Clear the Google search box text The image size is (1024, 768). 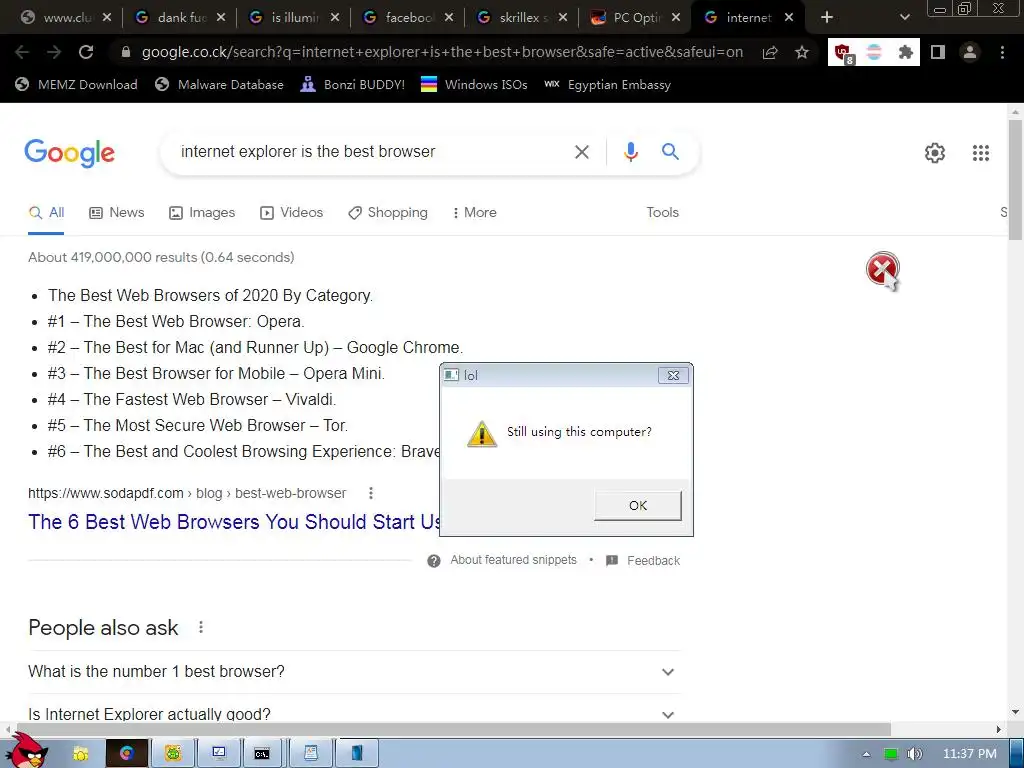pyautogui.click(x=581, y=152)
